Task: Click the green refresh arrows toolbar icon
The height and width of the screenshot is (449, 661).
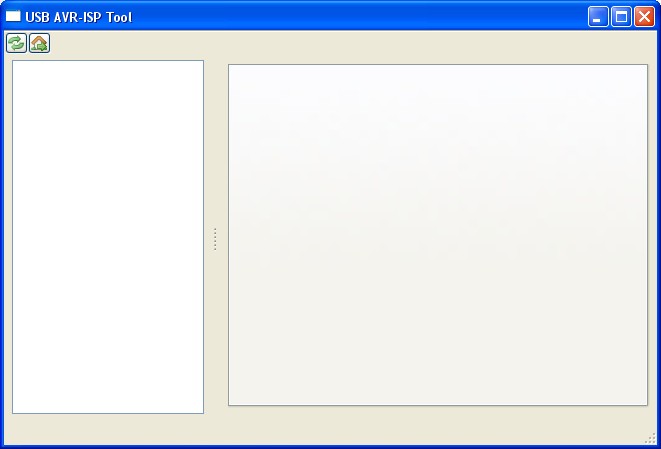Action: pos(16,43)
